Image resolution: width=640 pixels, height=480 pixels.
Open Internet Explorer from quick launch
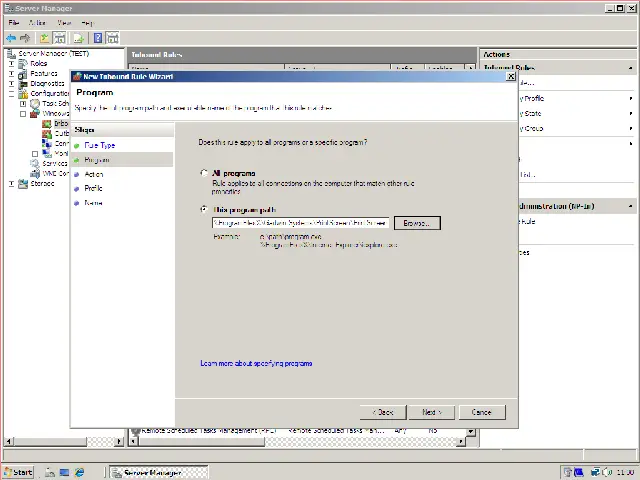80,472
